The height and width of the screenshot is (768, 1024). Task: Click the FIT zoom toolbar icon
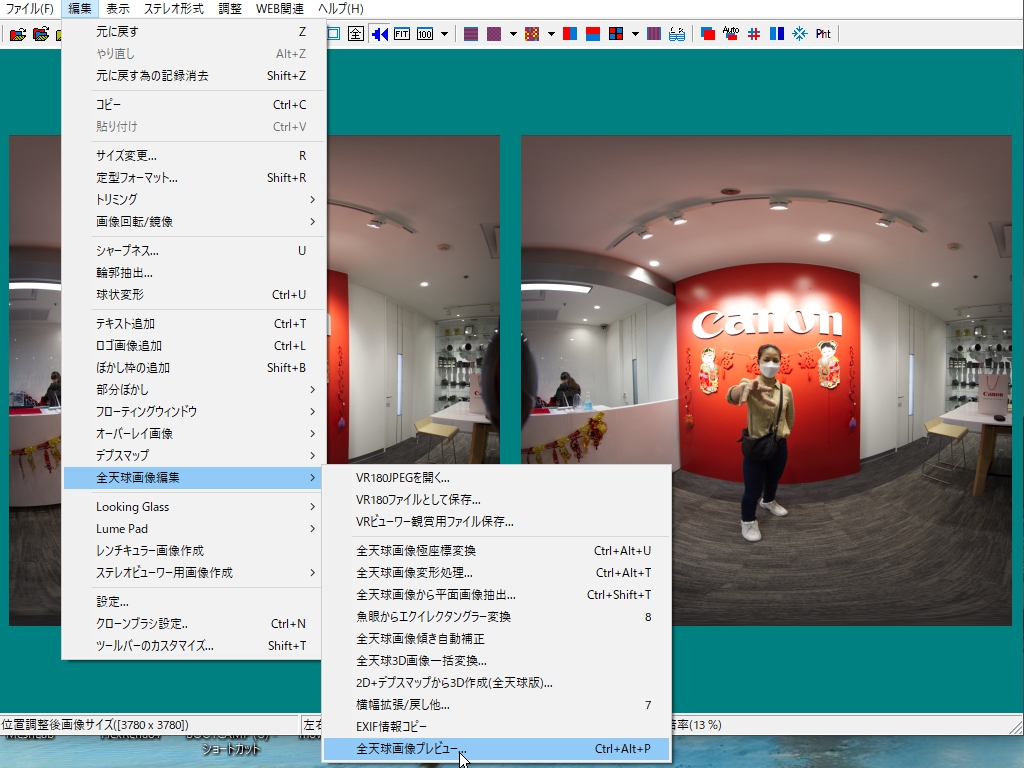click(402, 34)
